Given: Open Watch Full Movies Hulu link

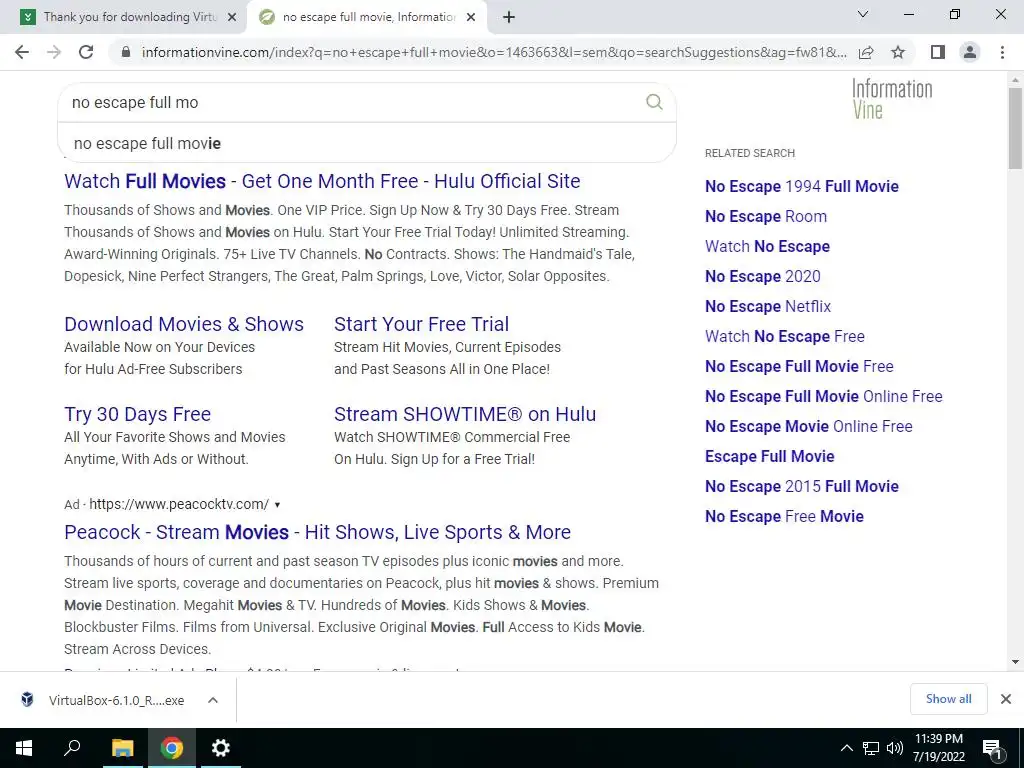Looking at the screenshot, I should [x=322, y=181].
